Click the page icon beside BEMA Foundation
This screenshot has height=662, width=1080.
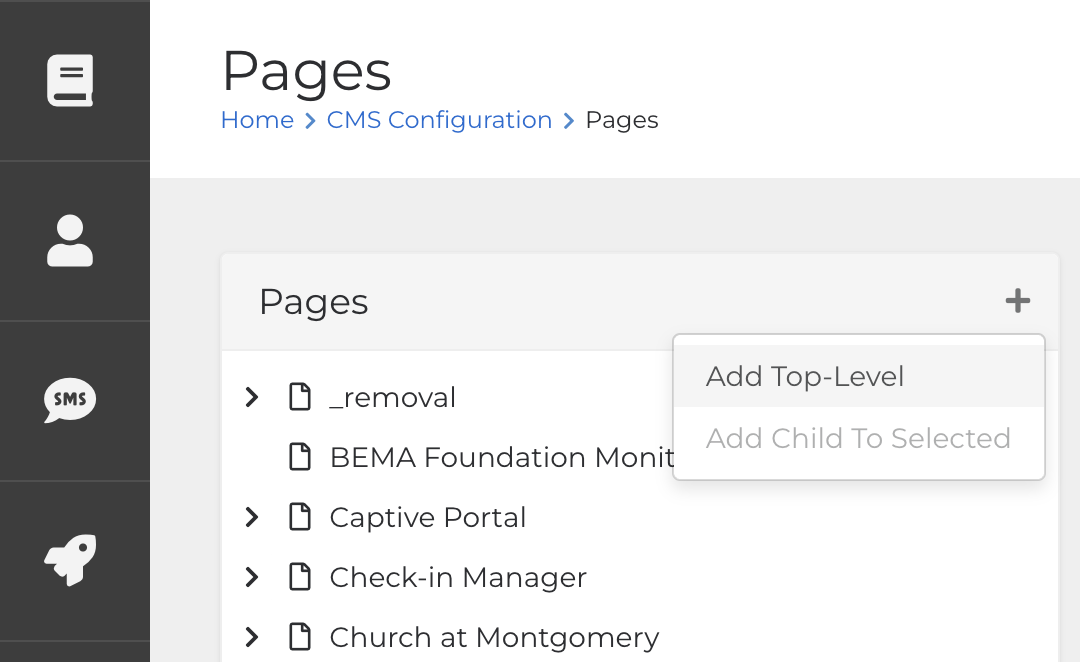click(300, 457)
